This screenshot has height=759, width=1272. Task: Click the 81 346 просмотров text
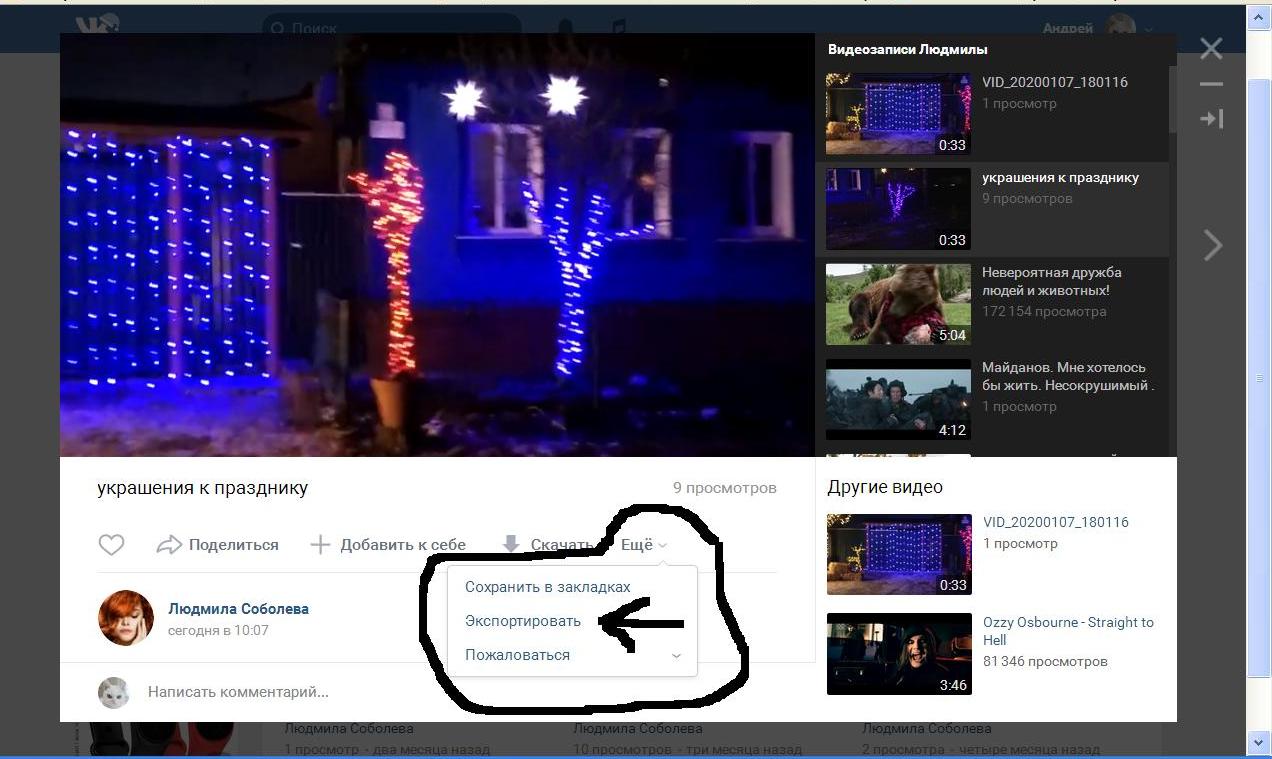[1045, 661]
